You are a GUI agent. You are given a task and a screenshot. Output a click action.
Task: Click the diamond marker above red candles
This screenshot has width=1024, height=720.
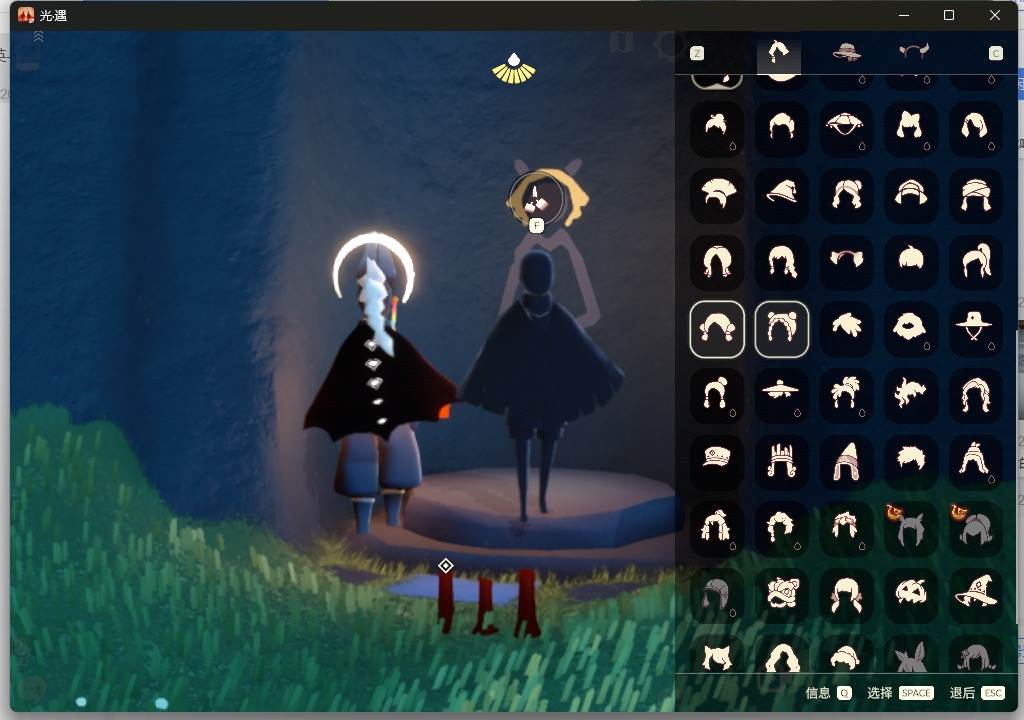pyautogui.click(x=445, y=565)
